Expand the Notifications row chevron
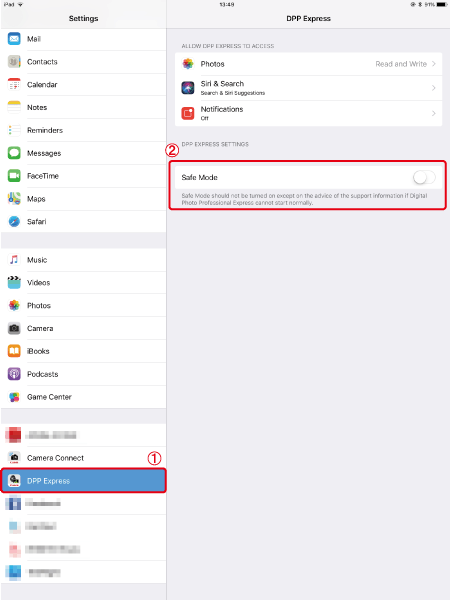This screenshot has height=600, width=450. tap(434, 113)
